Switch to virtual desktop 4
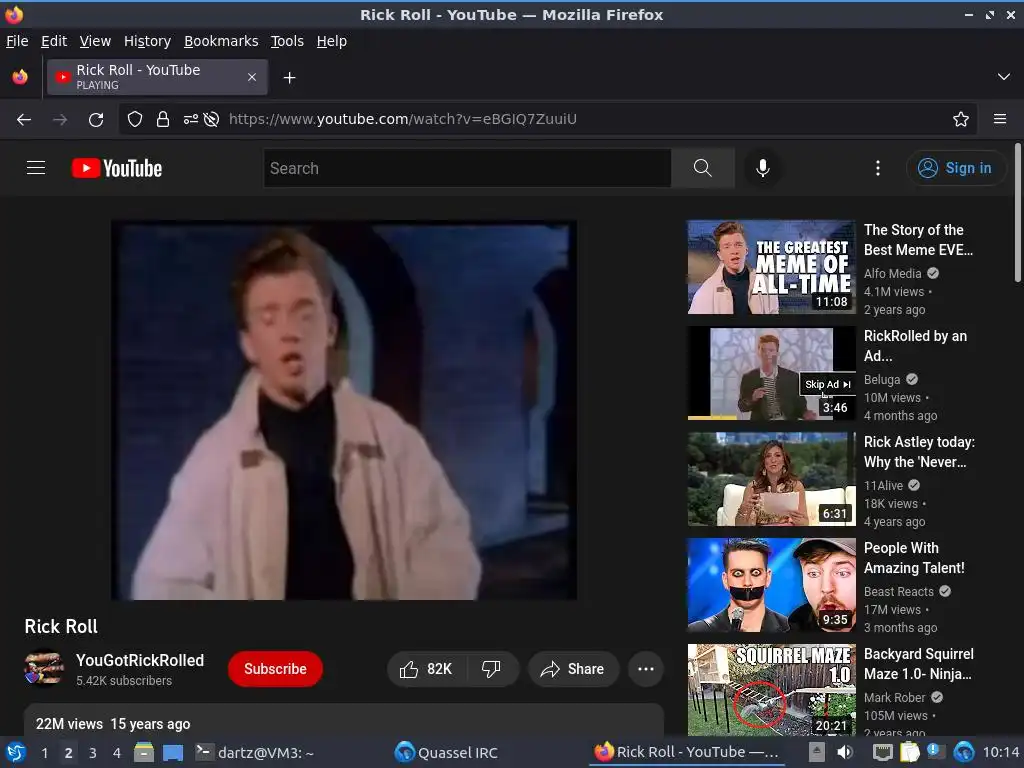1024x768 pixels. pyautogui.click(x=117, y=753)
